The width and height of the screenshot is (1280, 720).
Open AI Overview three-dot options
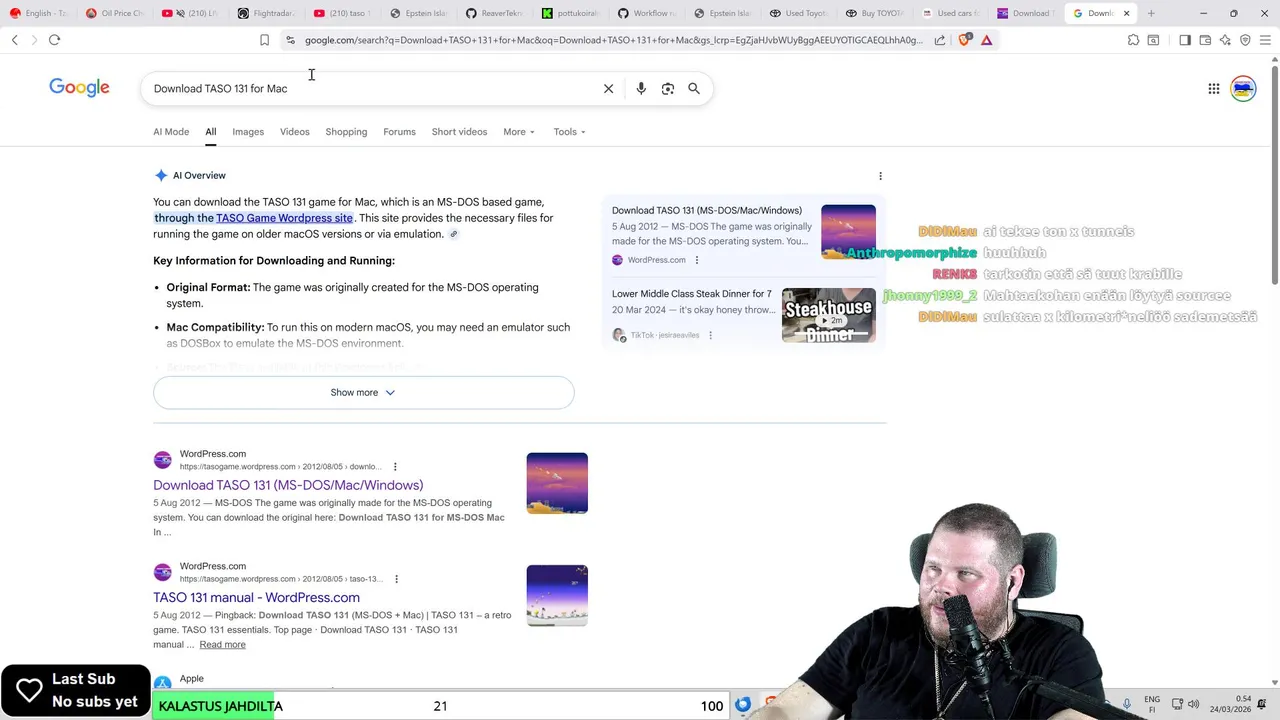pyautogui.click(x=880, y=176)
